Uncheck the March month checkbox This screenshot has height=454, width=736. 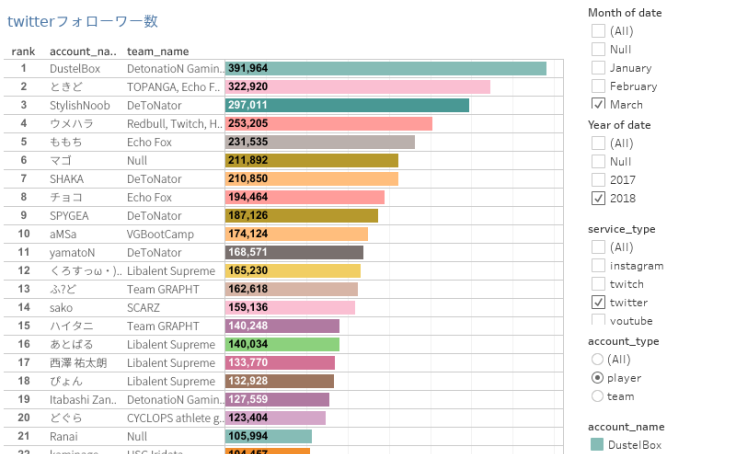[x=598, y=104]
